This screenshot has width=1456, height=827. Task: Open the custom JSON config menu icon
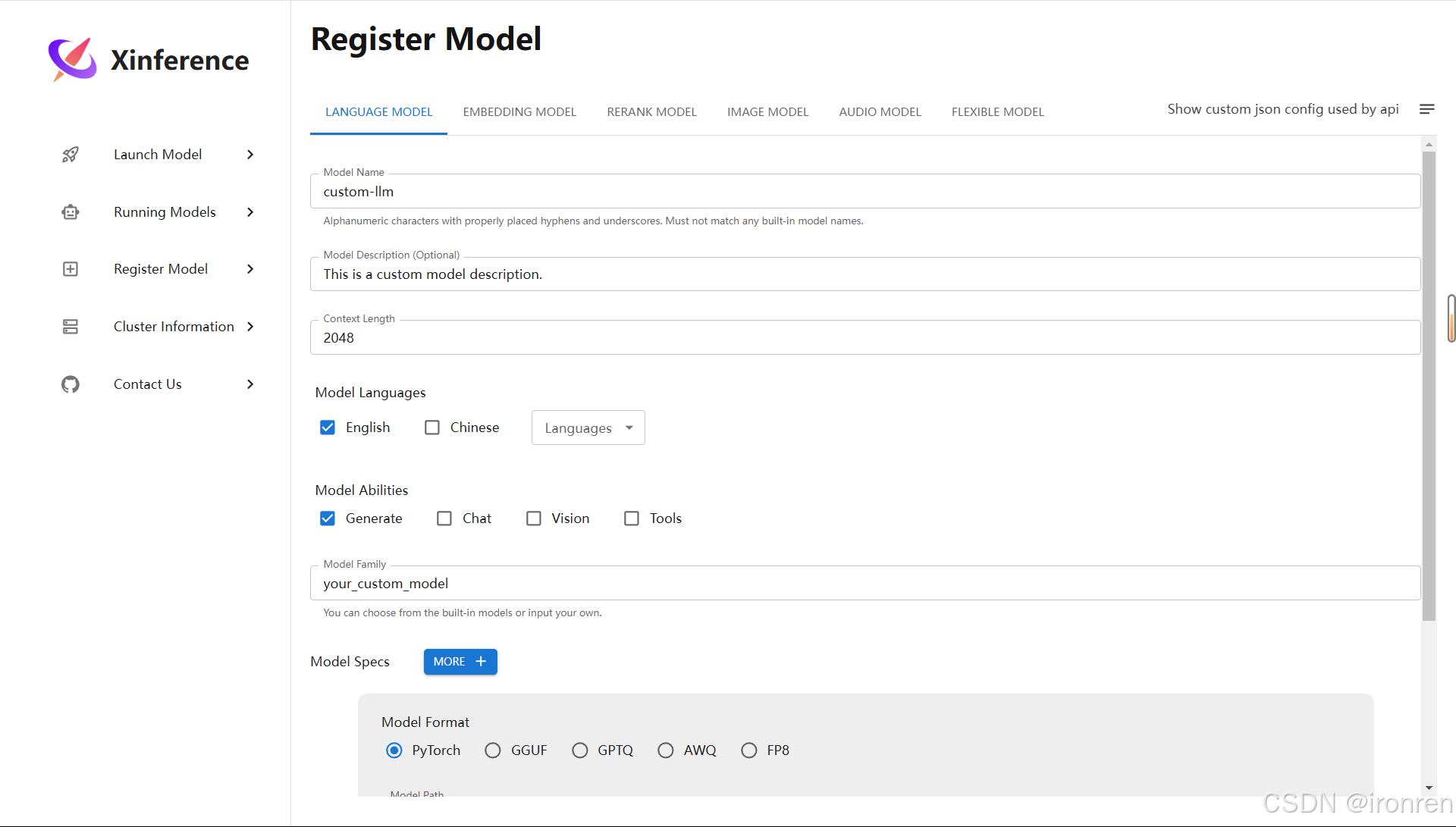click(x=1426, y=109)
